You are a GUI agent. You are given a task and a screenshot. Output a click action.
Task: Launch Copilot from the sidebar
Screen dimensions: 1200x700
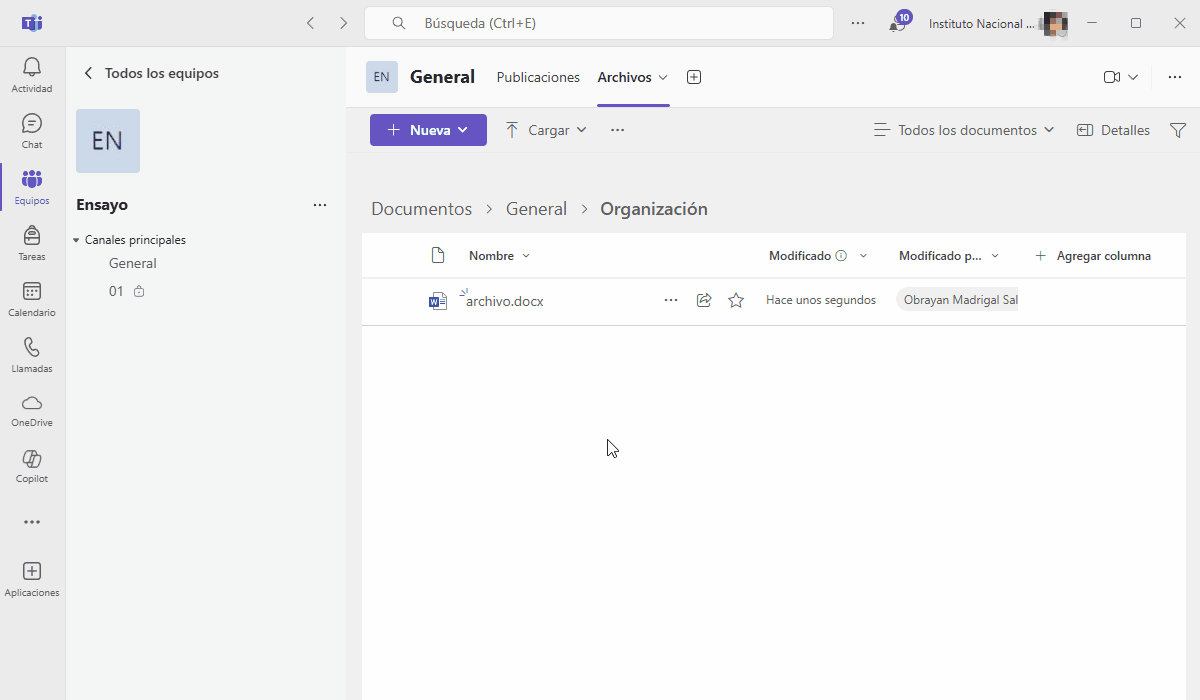[x=32, y=465]
